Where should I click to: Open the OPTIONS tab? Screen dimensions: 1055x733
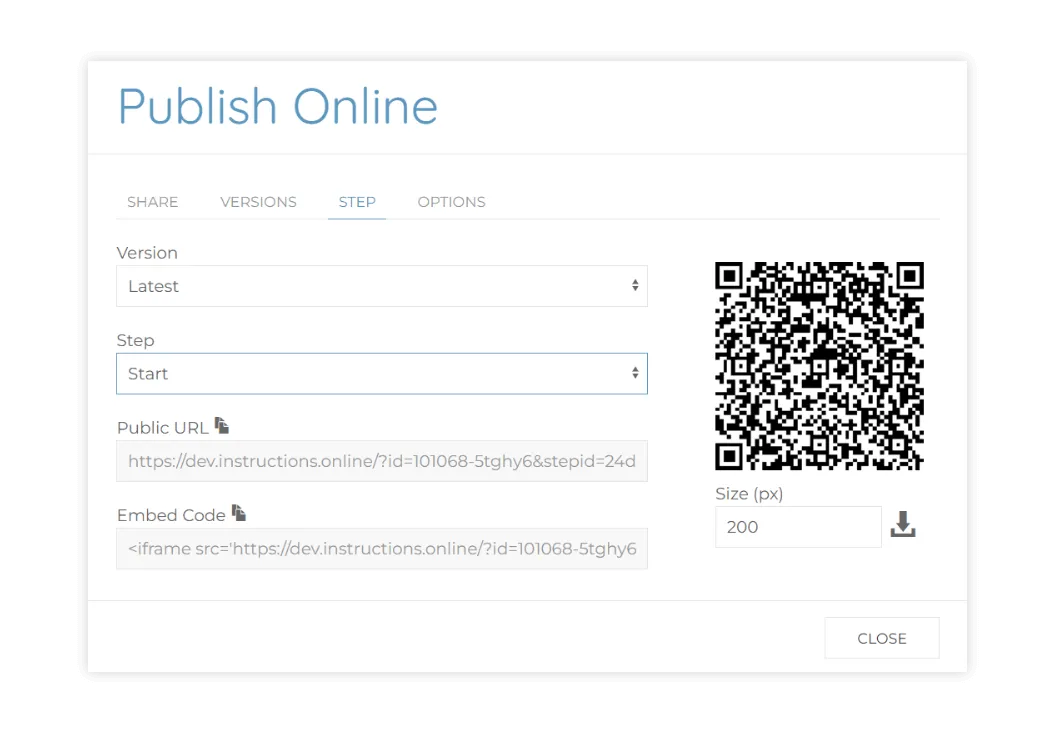(x=451, y=202)
